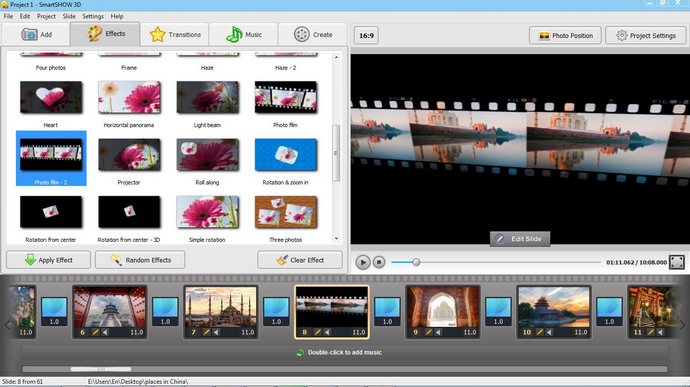
Task: Open fullscreen preview mode
Action: 677,262
